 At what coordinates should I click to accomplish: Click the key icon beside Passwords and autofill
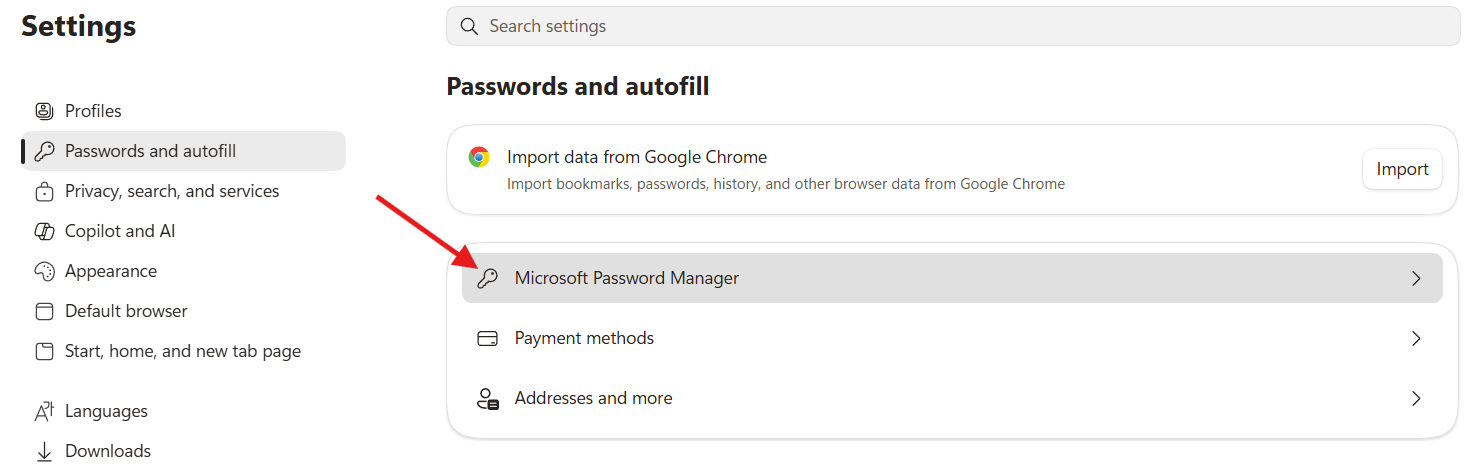(44, 151)
